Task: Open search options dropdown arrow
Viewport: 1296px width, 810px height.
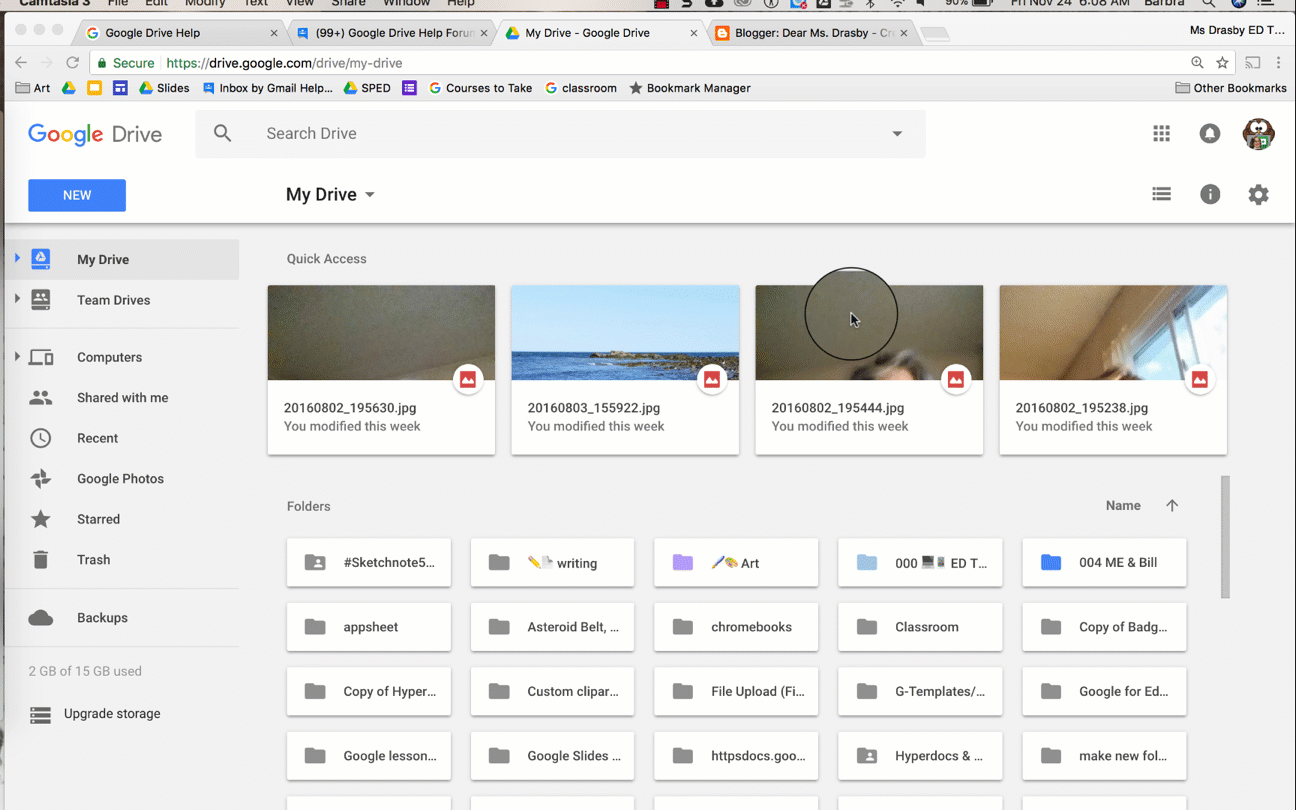Action: pyautogui.click(x=897, y=133)
